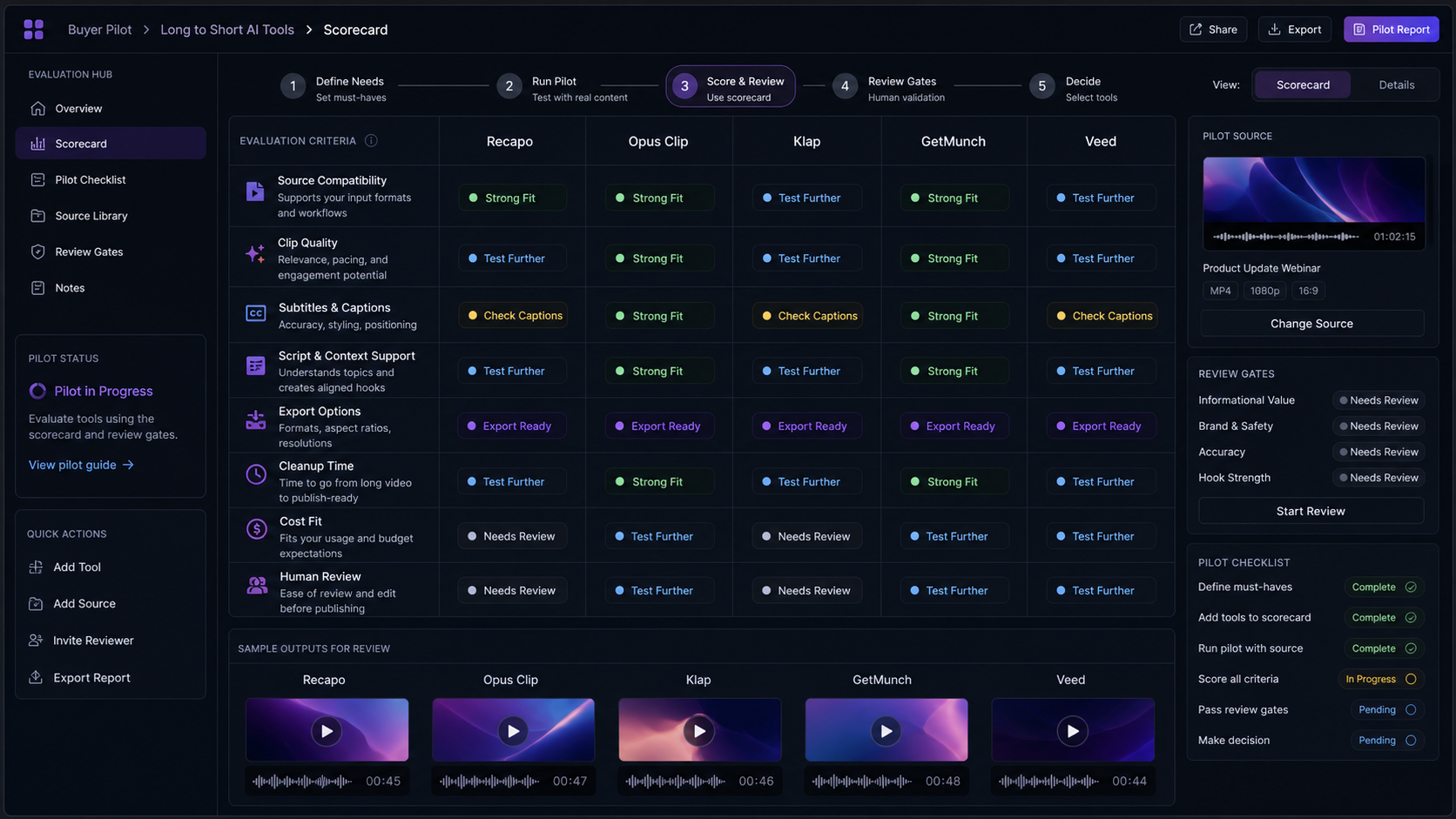This screenshot has width=1456, height=819.
Task: Click Klap Export Options Export Ready status
Action: pos(806,426)
